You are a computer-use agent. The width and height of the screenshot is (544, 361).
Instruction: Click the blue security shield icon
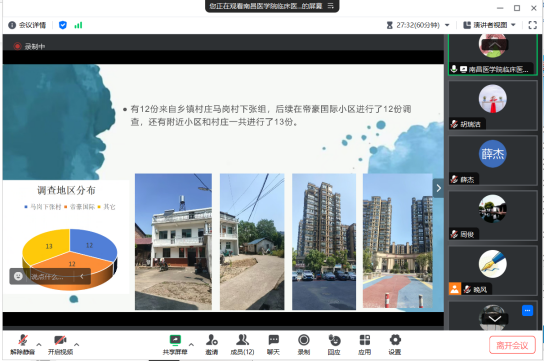(x=63, y=25)
